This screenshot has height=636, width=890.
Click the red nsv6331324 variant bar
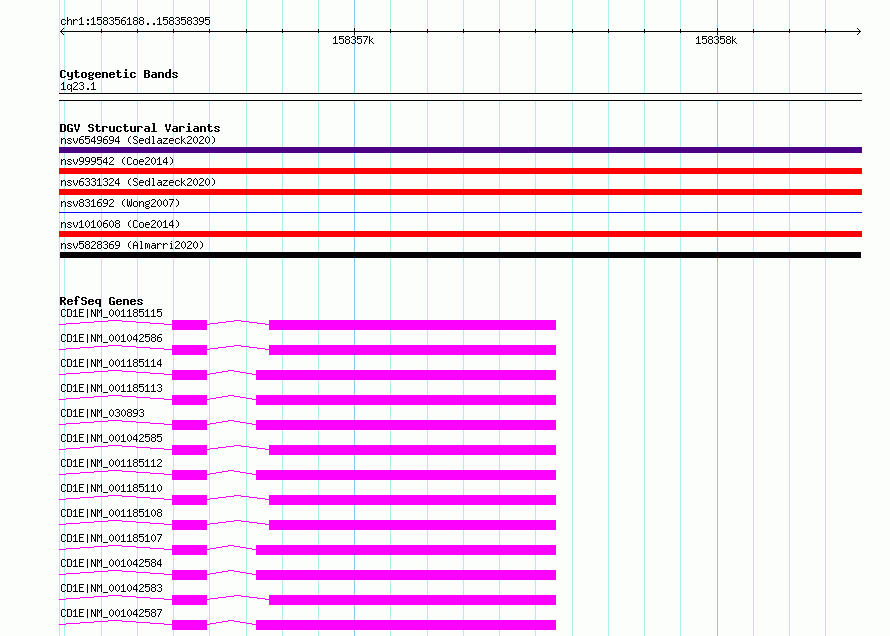click(460, 192)
